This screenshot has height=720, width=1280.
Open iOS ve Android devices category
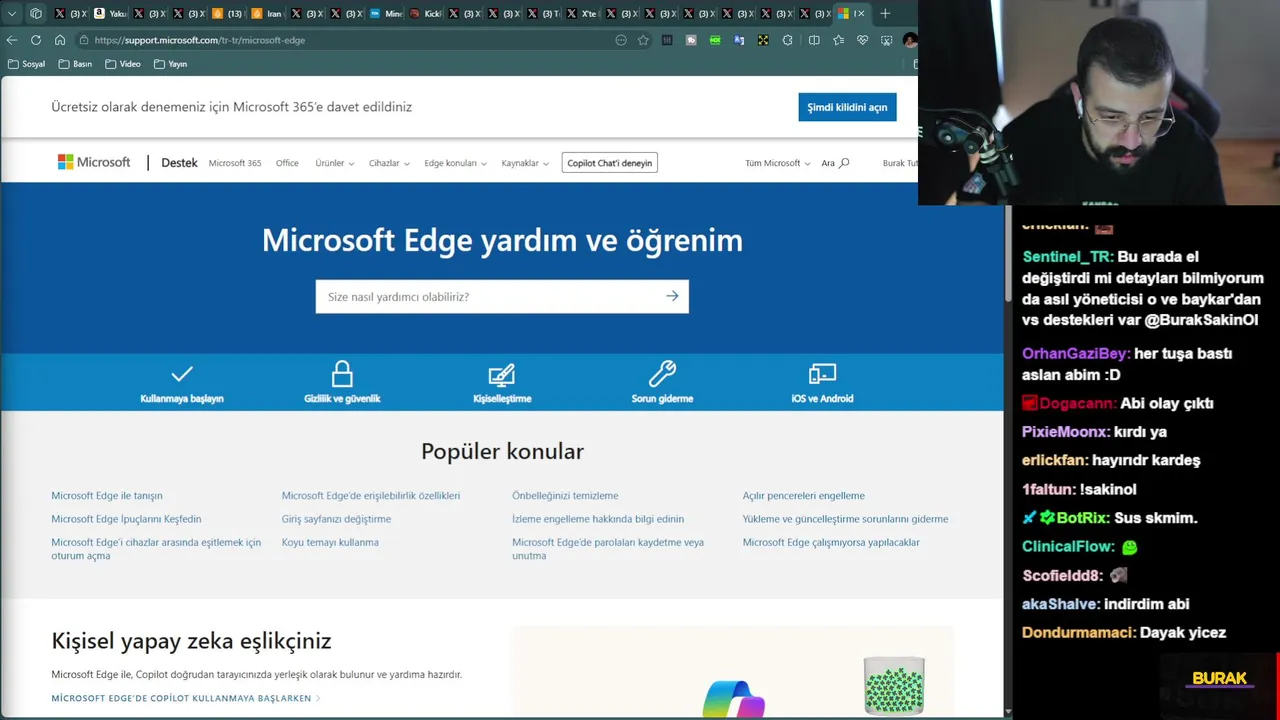822,383
